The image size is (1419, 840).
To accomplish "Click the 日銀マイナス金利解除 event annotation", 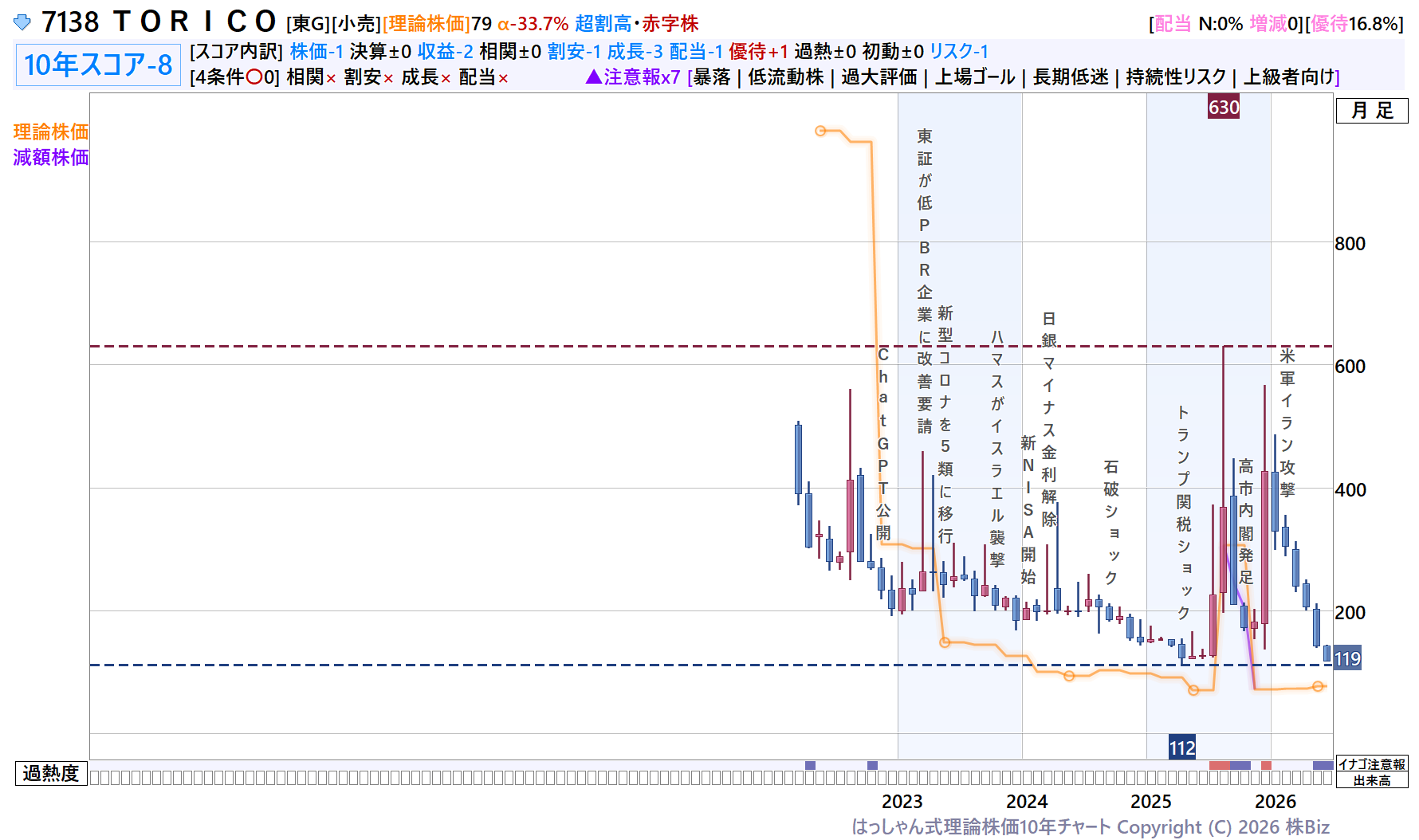I will point(1049,419).
